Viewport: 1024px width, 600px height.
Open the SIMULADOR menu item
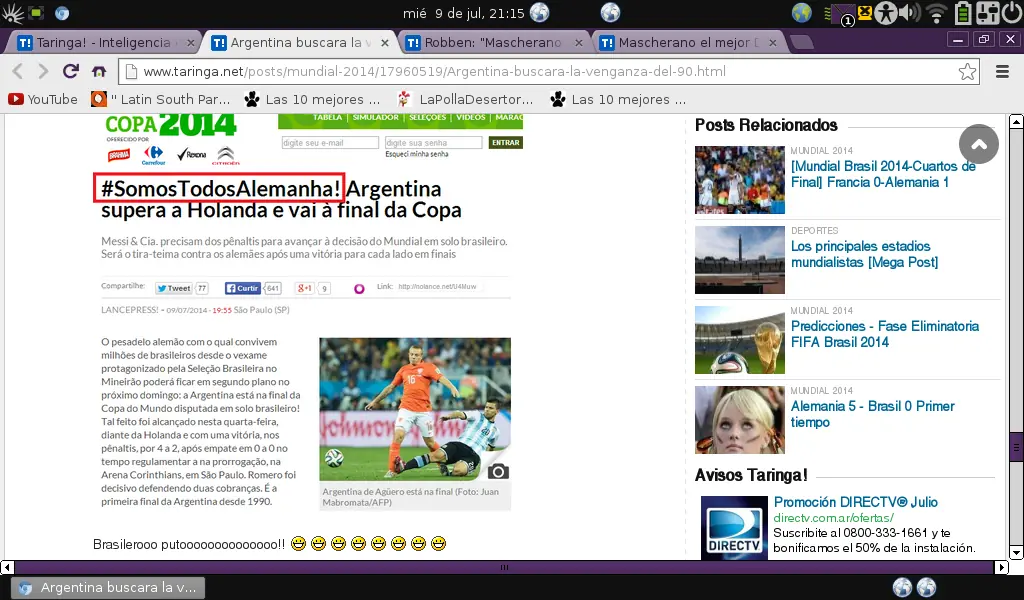coord(376,118)
